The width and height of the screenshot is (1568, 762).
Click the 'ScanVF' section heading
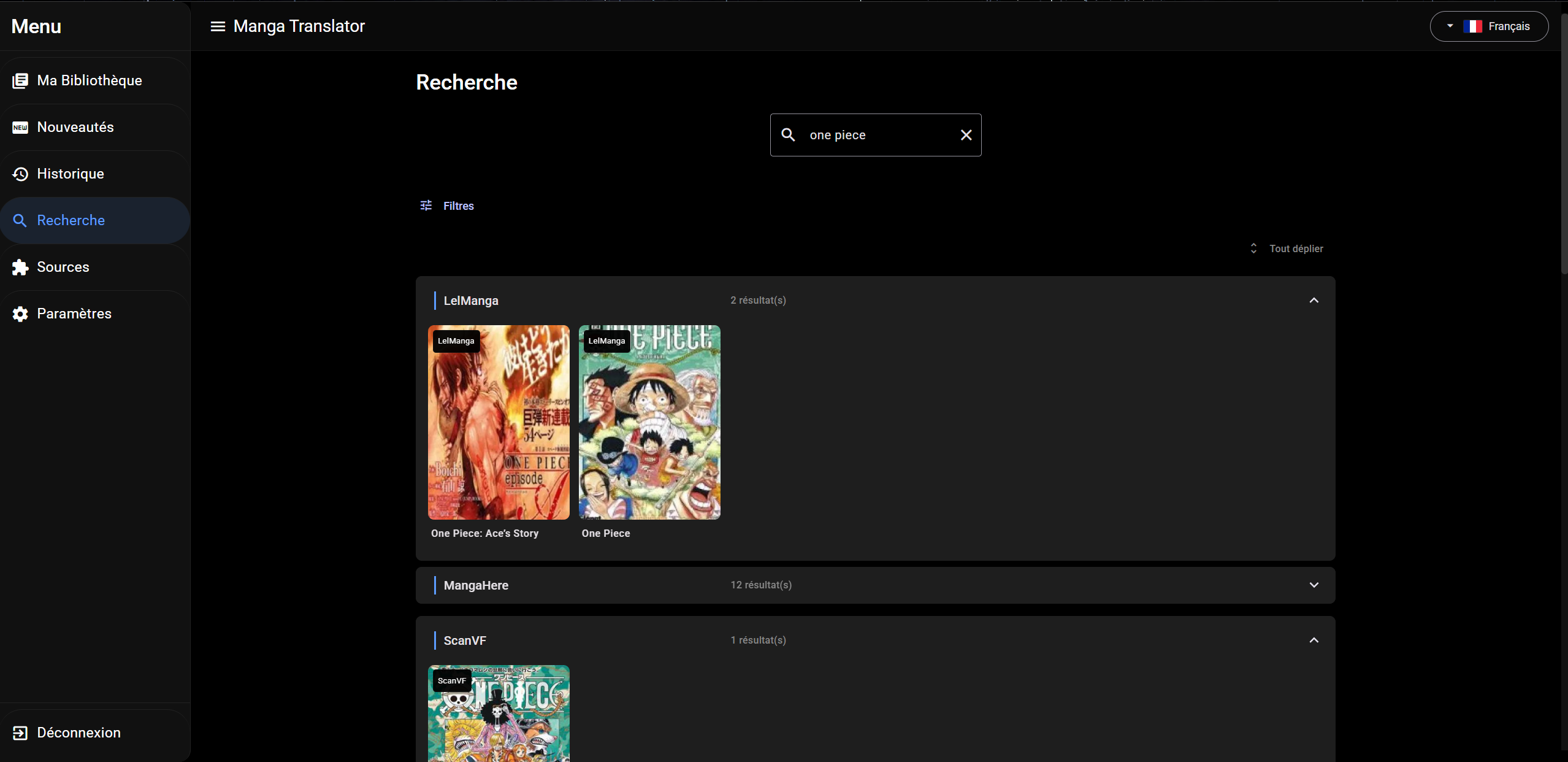(x=465, y=641)
